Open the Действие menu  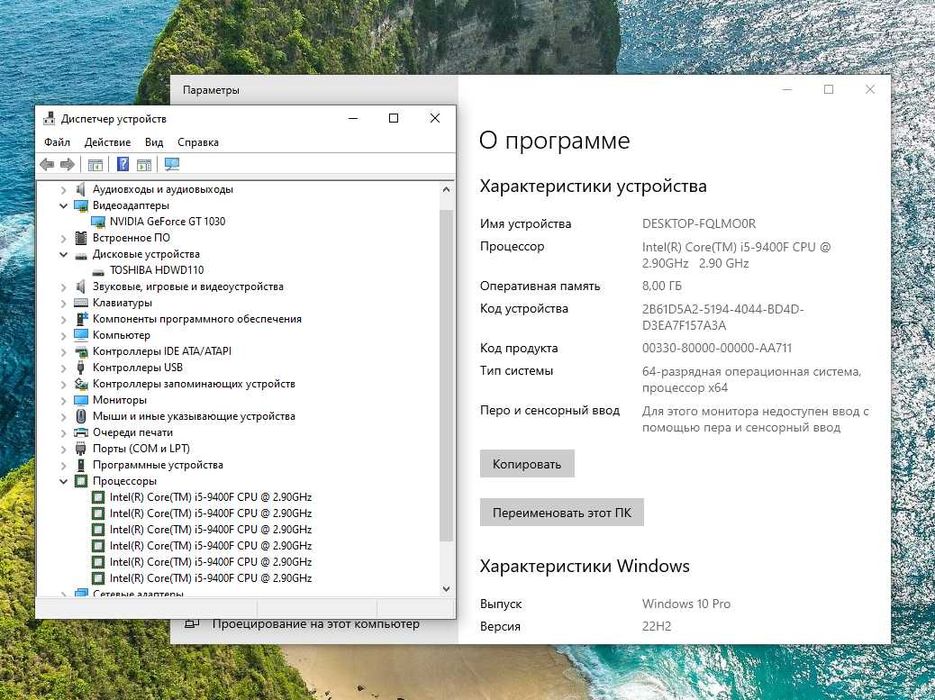point(107,142)
